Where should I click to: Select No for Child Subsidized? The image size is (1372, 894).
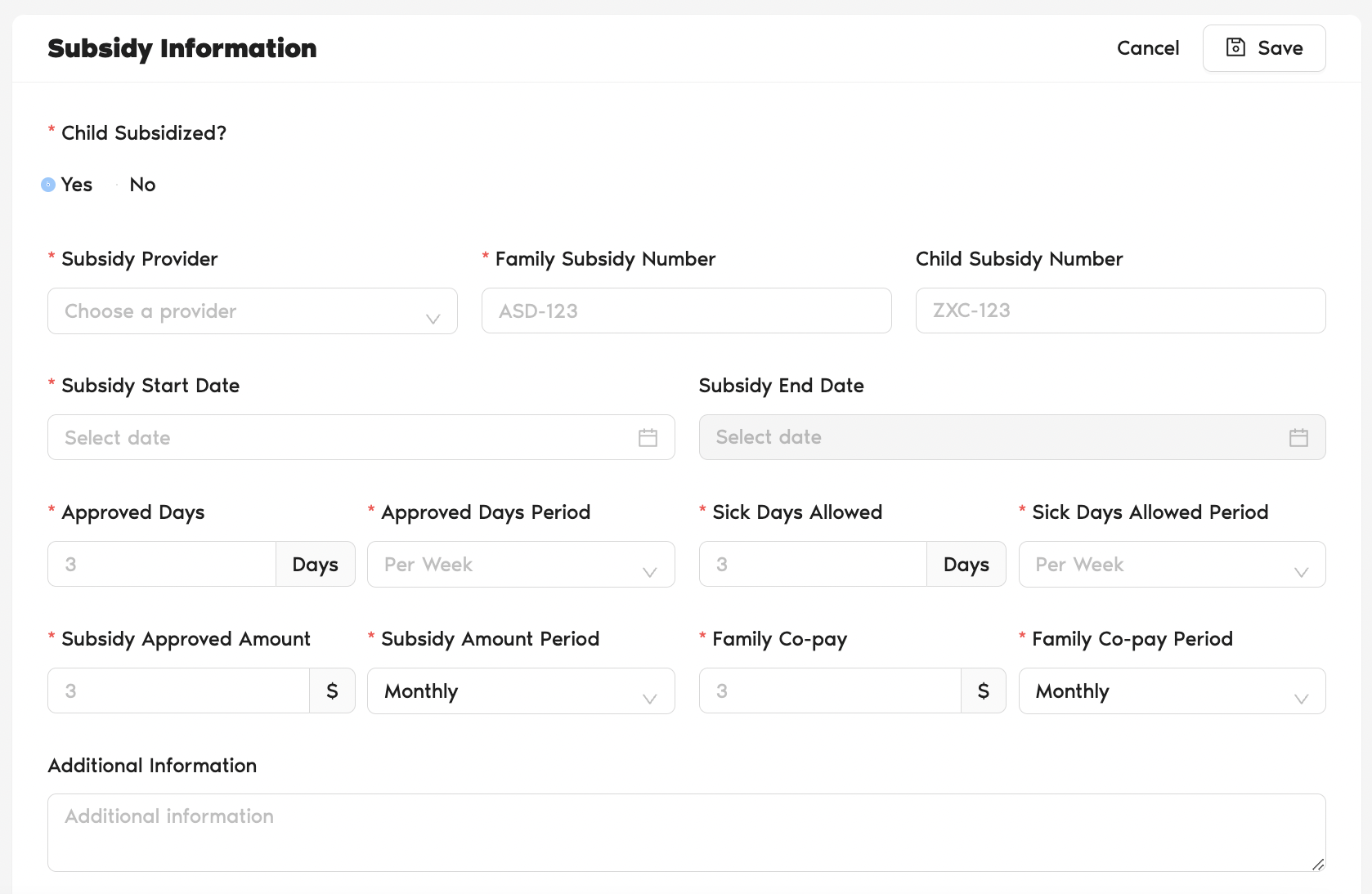(119, 185)
